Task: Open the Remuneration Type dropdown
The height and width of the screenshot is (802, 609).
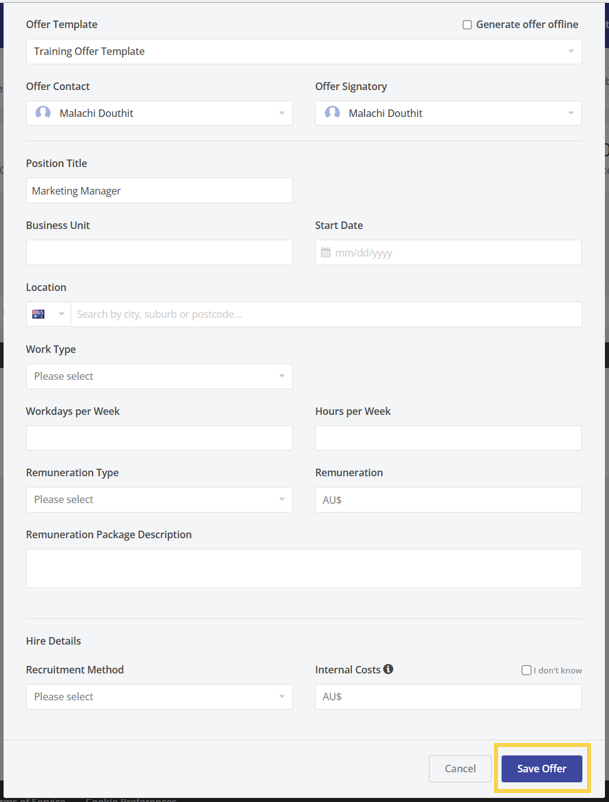Action: pyautogui.click(x=159, y=499)
